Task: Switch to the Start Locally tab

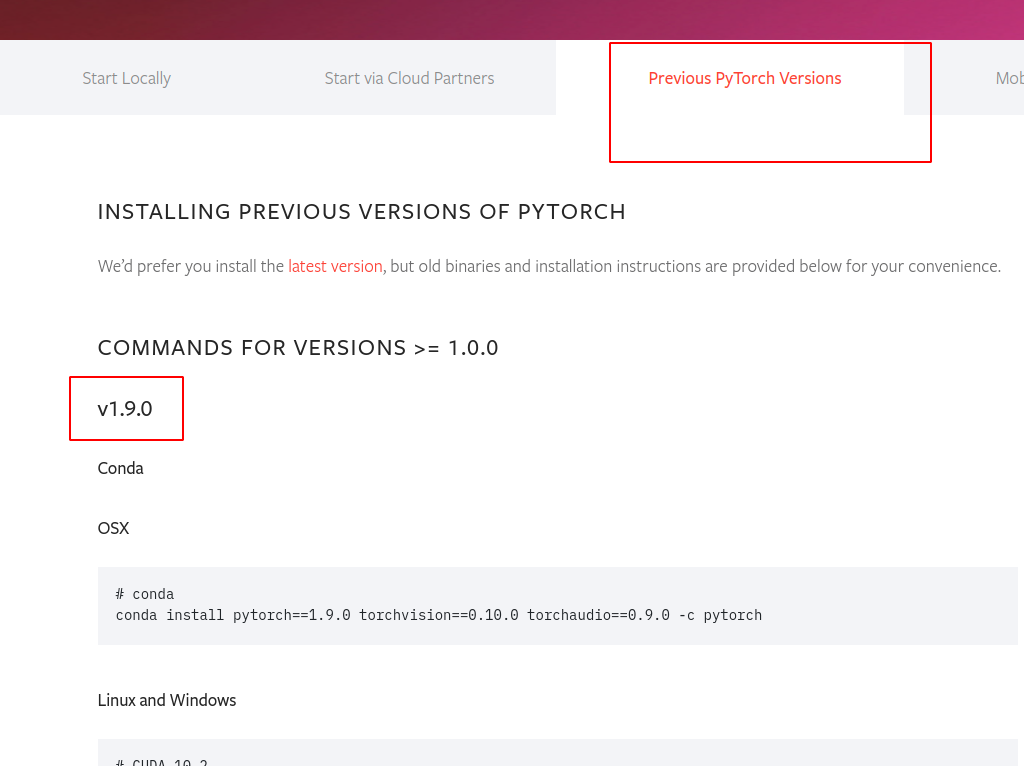Action: pos(126,77)
